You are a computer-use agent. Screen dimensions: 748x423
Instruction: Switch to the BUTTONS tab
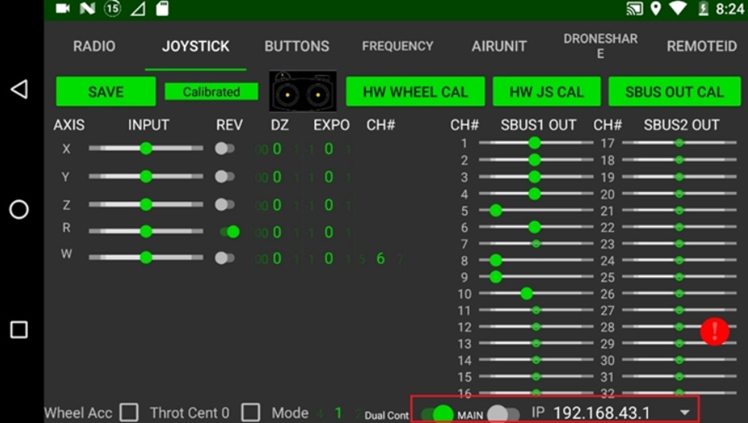click(x=297, y=46)
